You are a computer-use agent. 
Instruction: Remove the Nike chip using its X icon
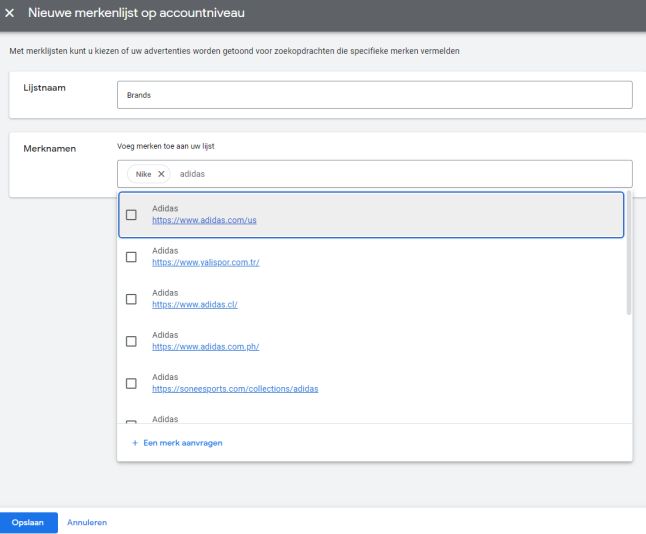[x=162, y=174]
